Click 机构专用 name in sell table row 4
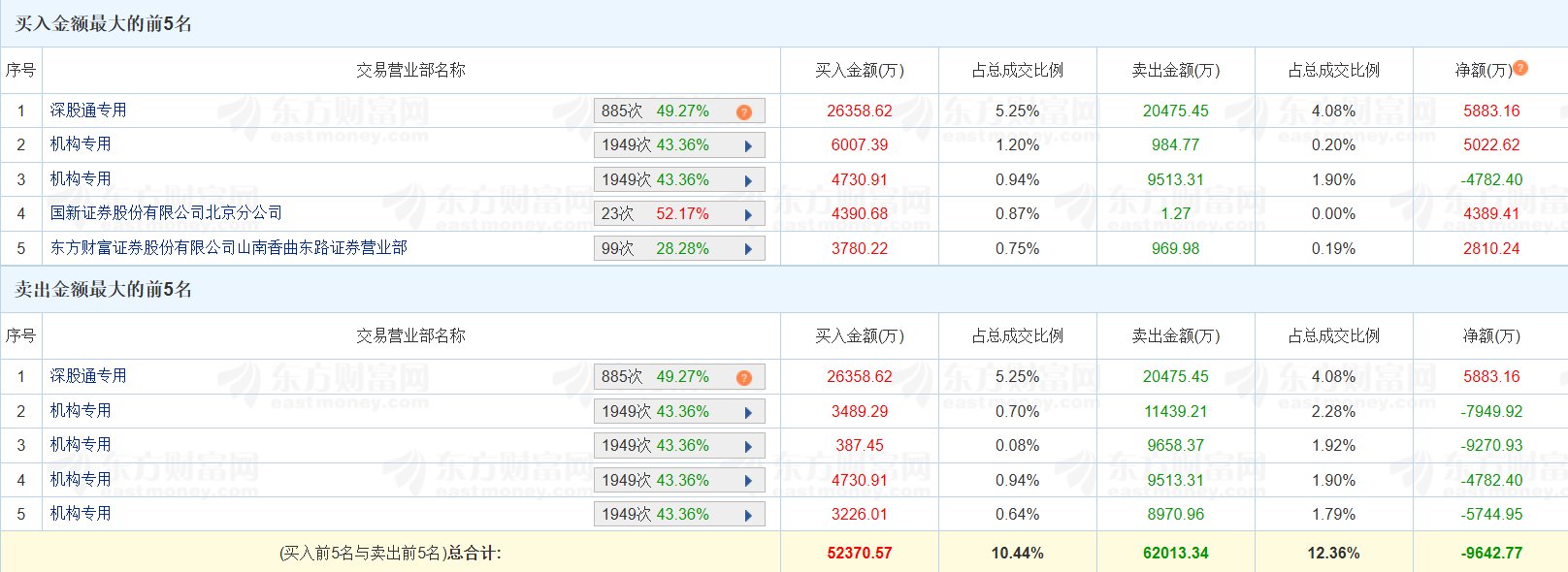Image resolution: width=1568 pixels, height=572 pixels. coord(81,479)
